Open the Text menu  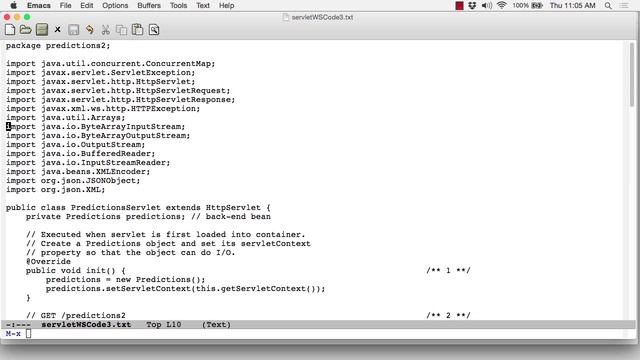point(203,5)
